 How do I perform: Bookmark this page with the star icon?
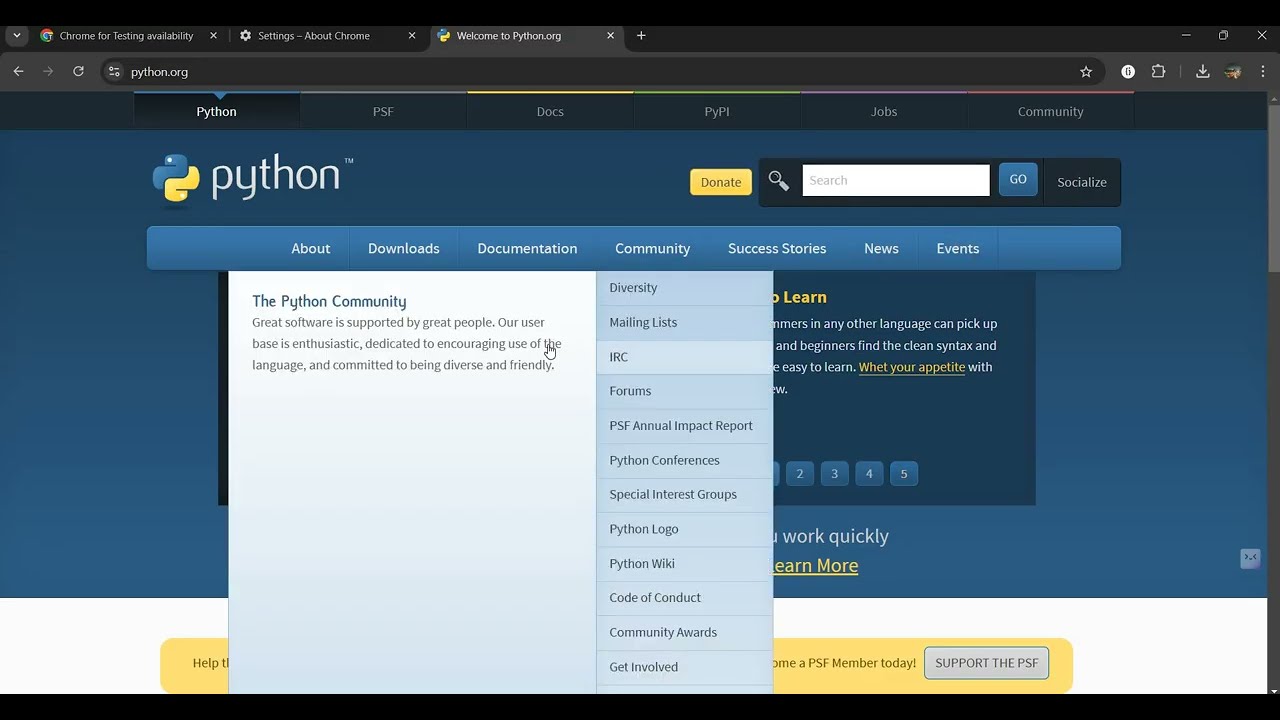click(1086, 72)
